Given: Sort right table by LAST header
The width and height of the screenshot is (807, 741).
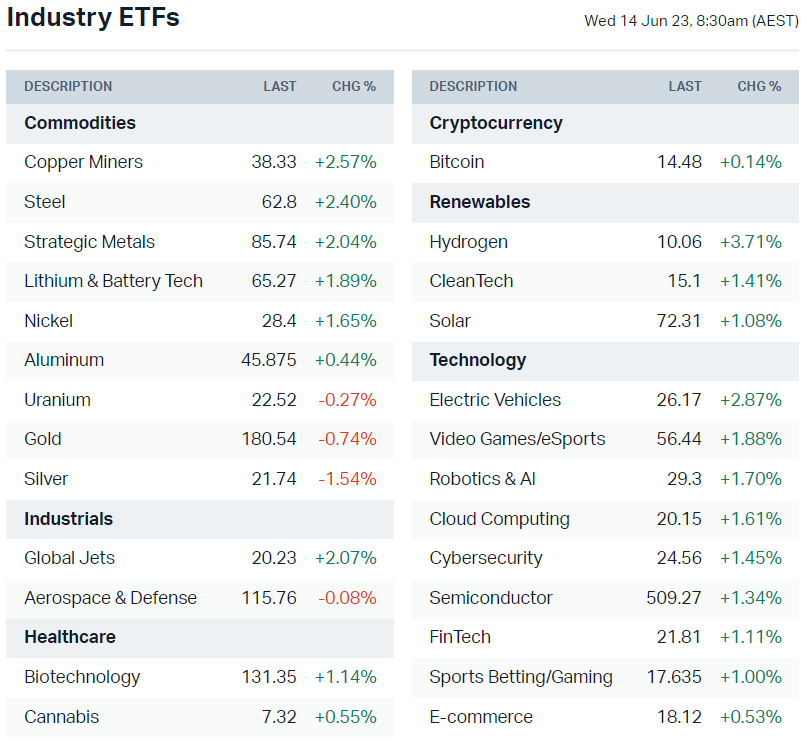Looking at the screenshot, I should tap(685, 87).
